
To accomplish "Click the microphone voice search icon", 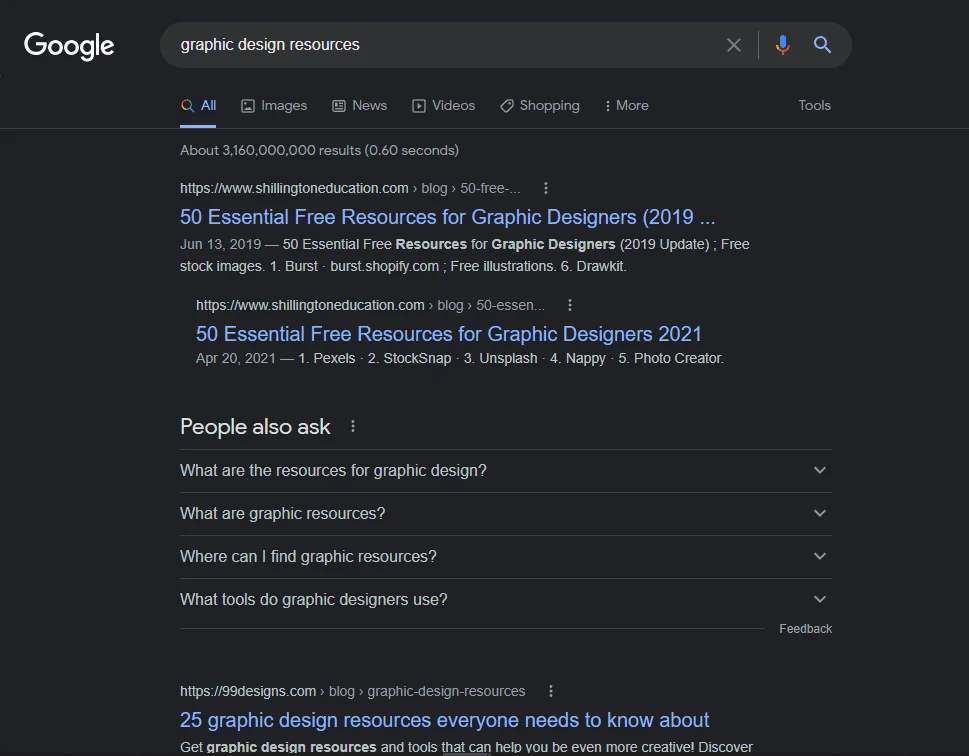I will click(x=781, y=45).
